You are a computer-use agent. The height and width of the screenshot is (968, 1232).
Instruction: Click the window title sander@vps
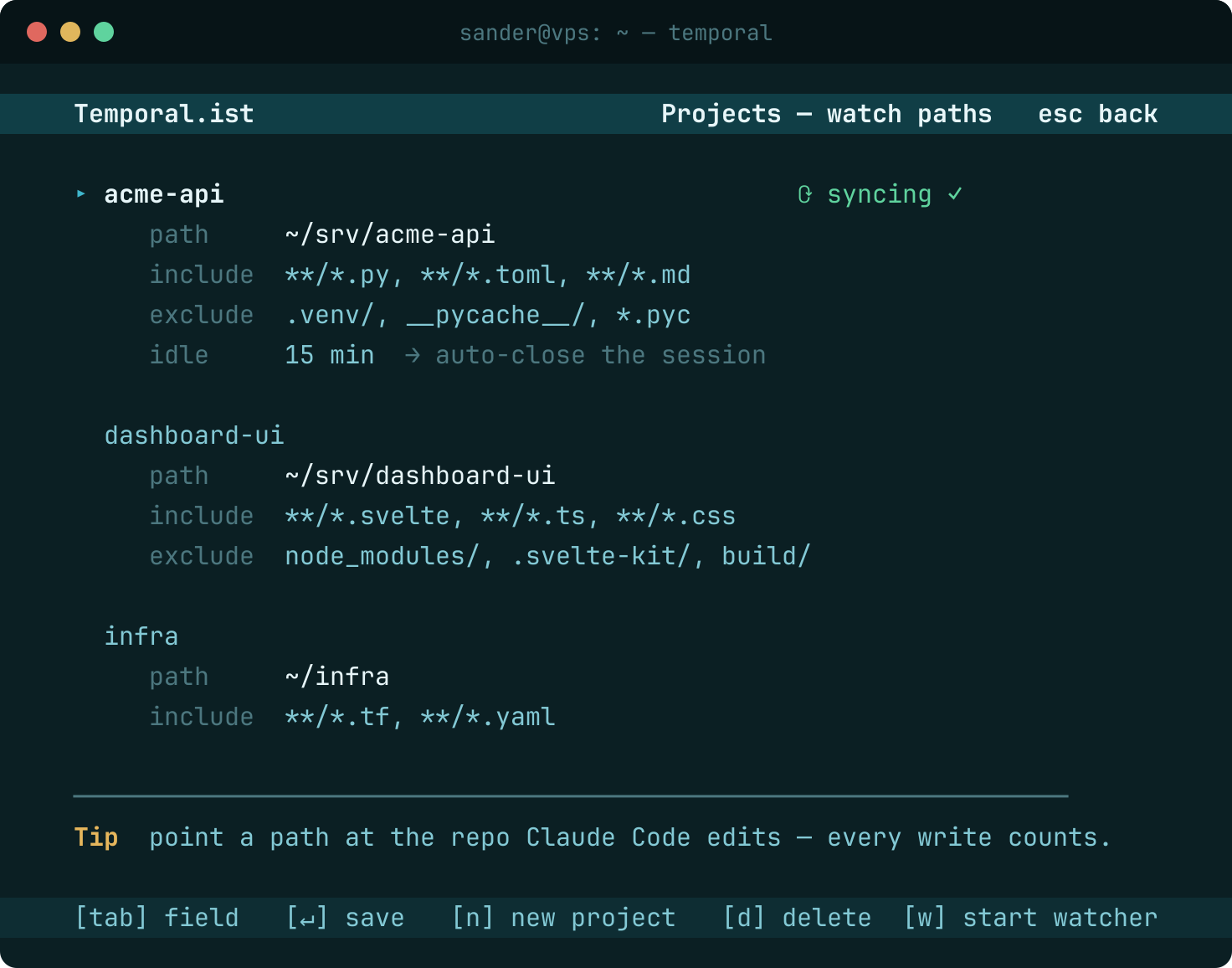click(616, 33)
